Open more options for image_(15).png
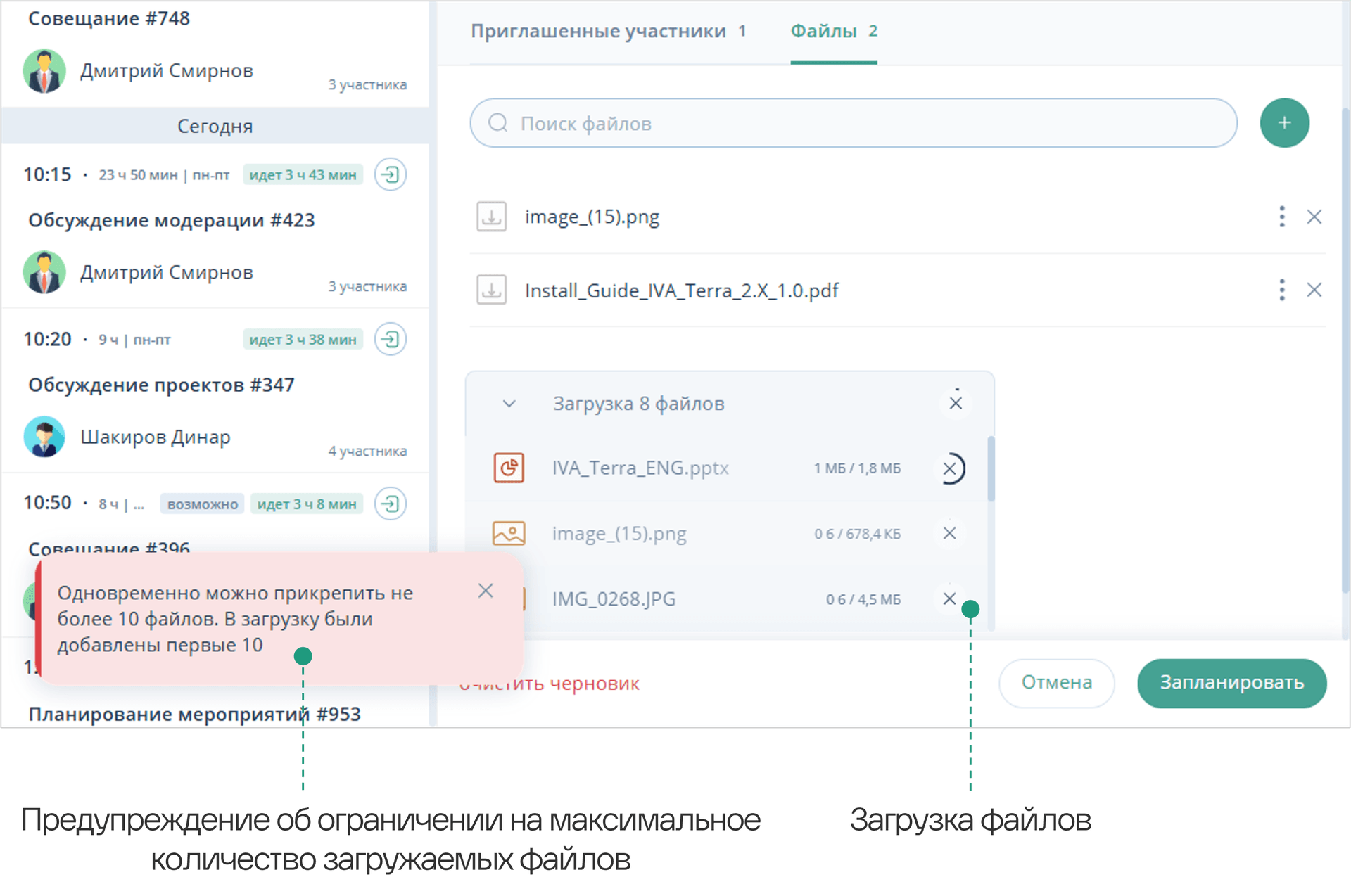1351x896 pixels. point(1281,217)
